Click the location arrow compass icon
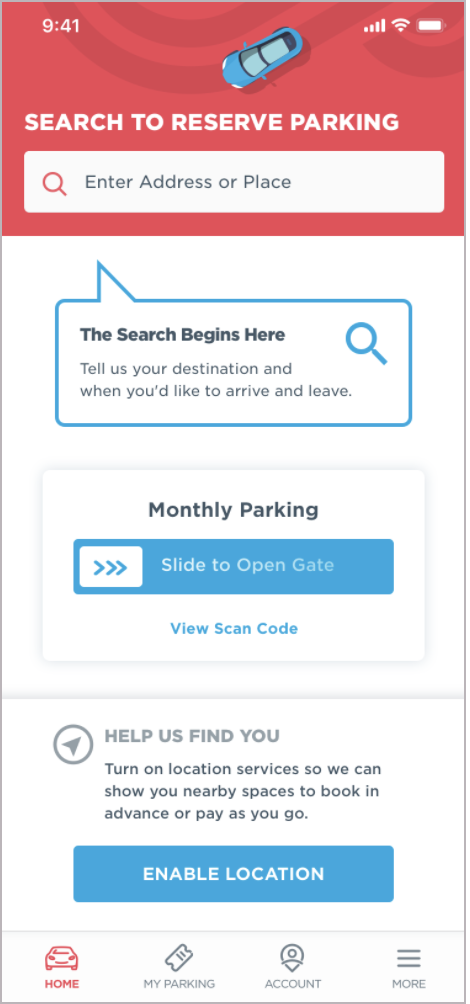Screen dimensions: 470x1004 tap(73, 745)
